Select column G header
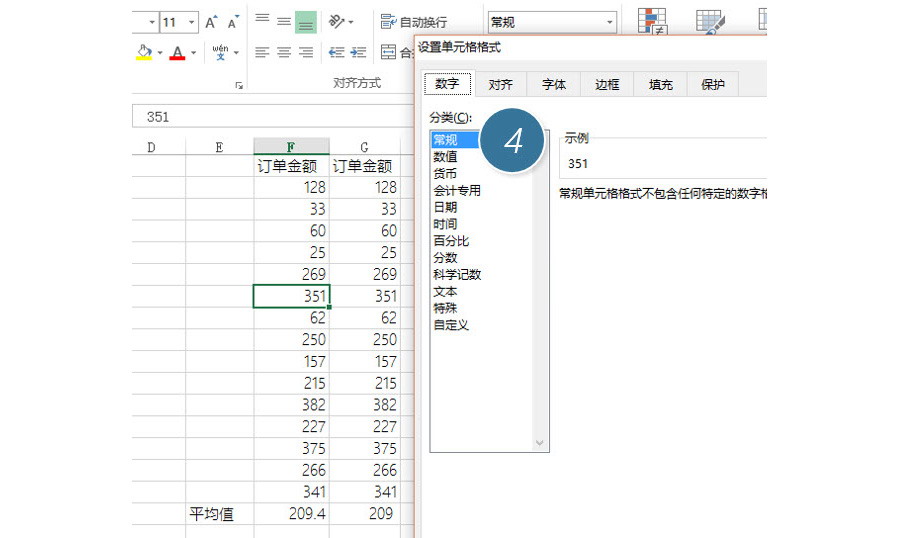This screenshot has width=900, height=538. pos(364,147)
